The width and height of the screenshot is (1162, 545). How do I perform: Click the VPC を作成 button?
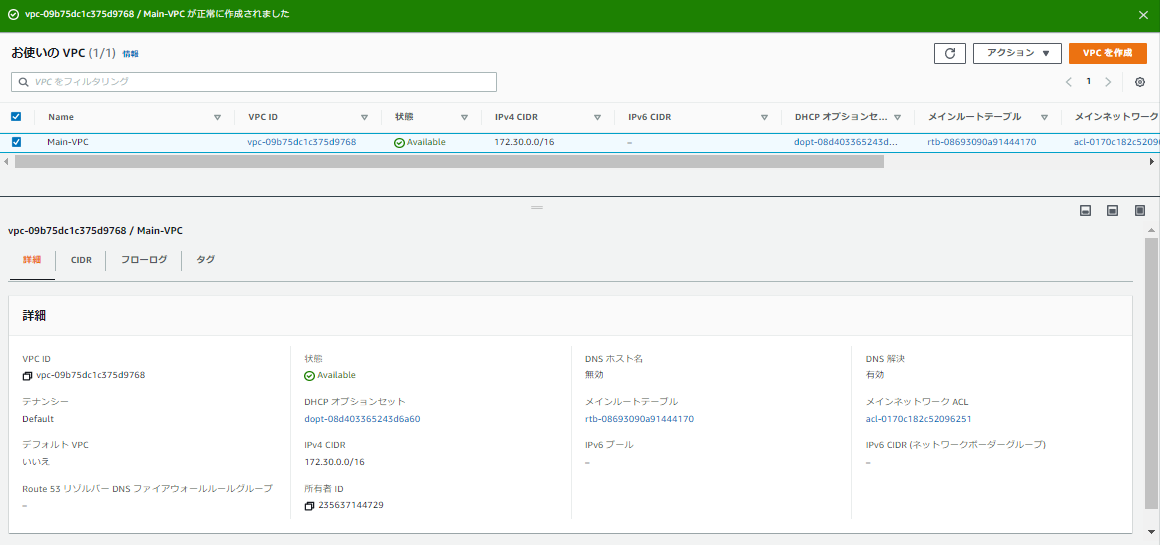(x=1107, y=53)
